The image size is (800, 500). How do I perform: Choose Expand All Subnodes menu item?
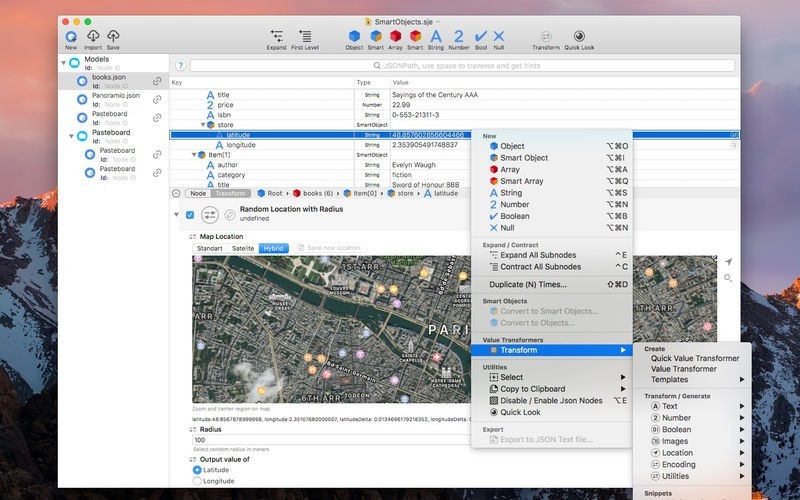552,255
